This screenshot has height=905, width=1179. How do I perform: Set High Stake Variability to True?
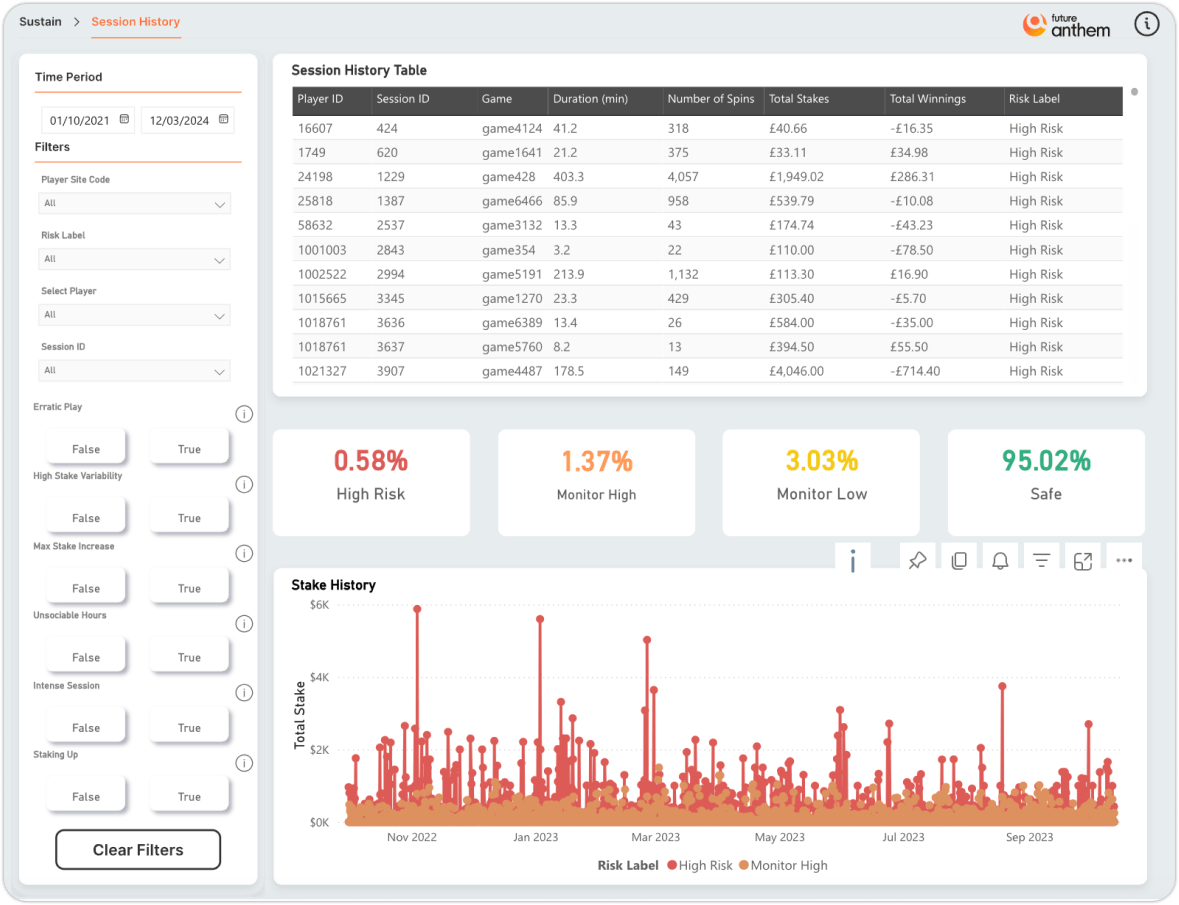[189, 518]
